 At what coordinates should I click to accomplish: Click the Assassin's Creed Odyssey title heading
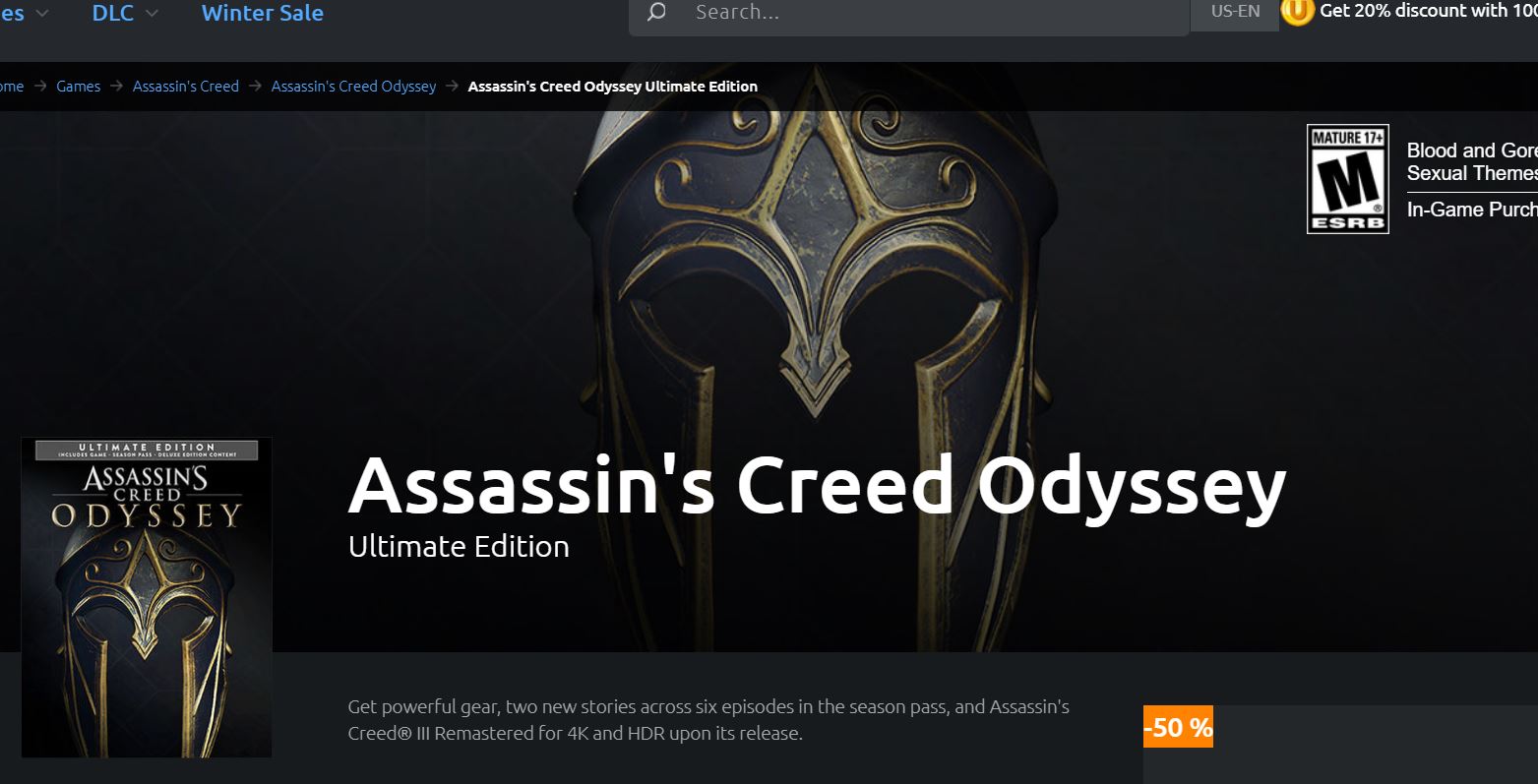click(817, 486)
